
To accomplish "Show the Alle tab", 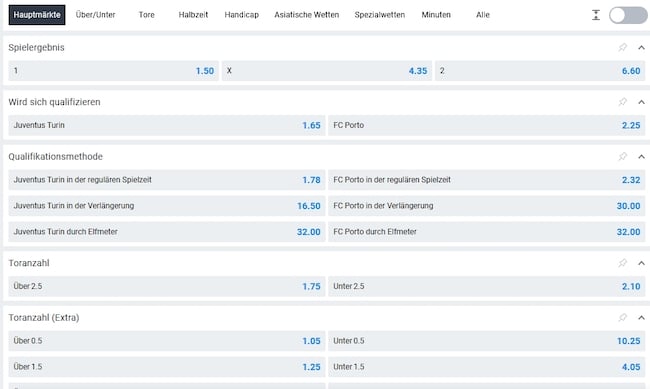I will pos(483,15).
